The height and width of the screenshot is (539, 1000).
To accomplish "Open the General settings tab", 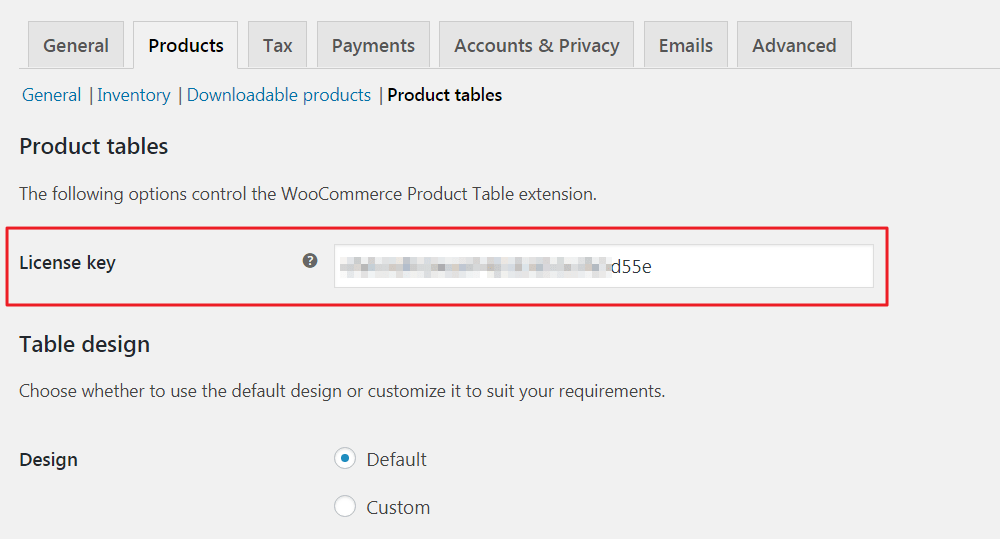I will coord(76,46).
